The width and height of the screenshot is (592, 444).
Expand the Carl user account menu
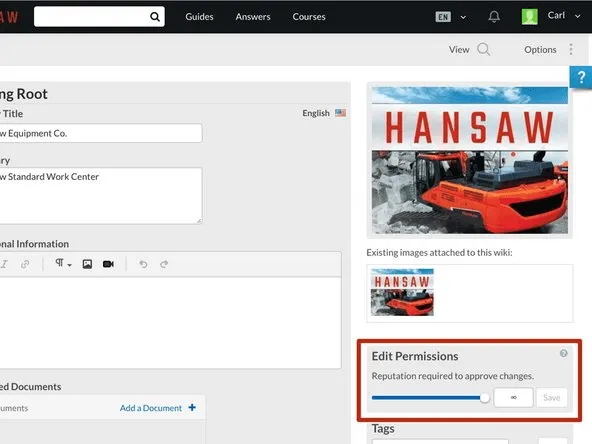pyautogui.click(x=551, y=16)
